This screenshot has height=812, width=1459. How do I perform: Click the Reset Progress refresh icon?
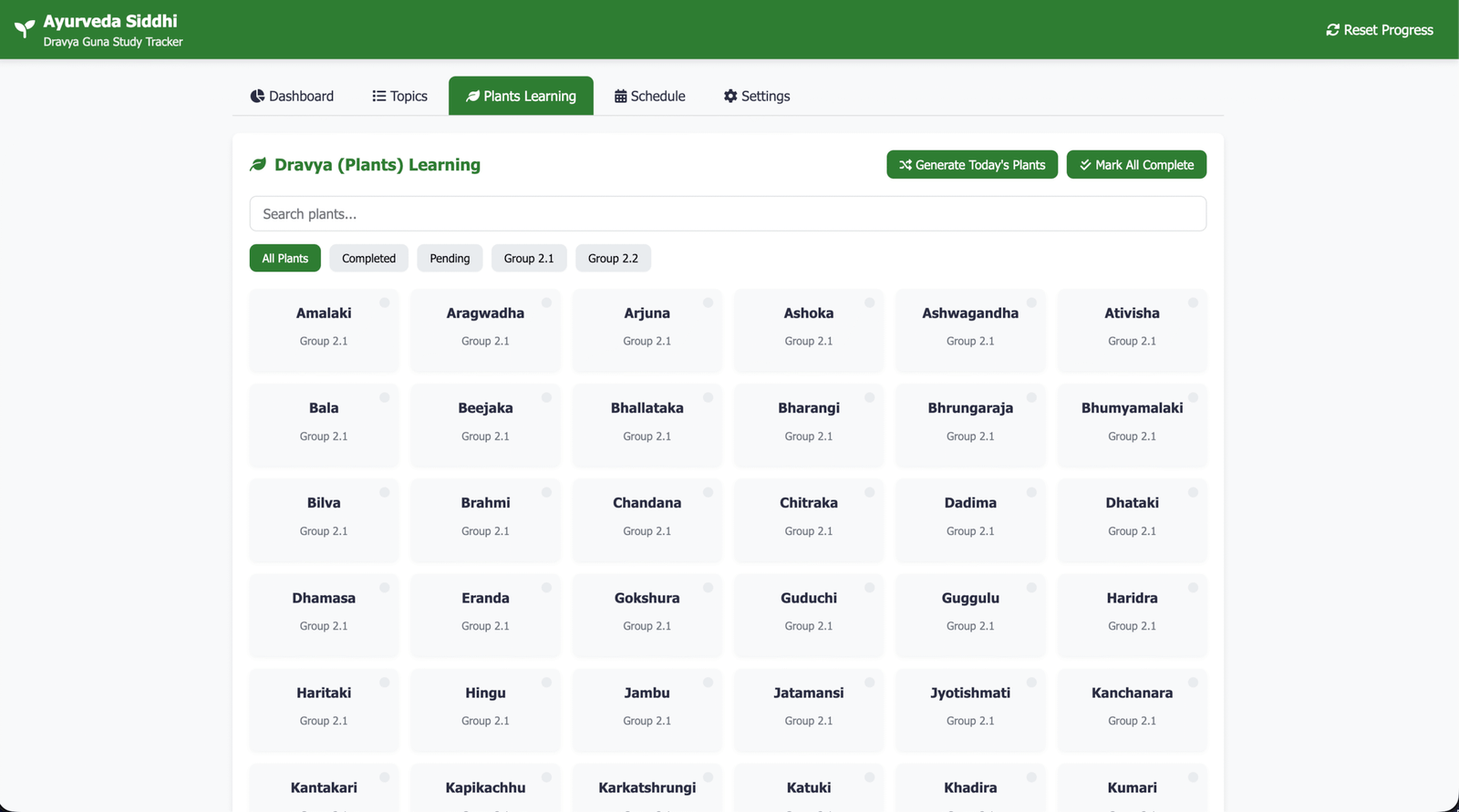point(1332,30)
